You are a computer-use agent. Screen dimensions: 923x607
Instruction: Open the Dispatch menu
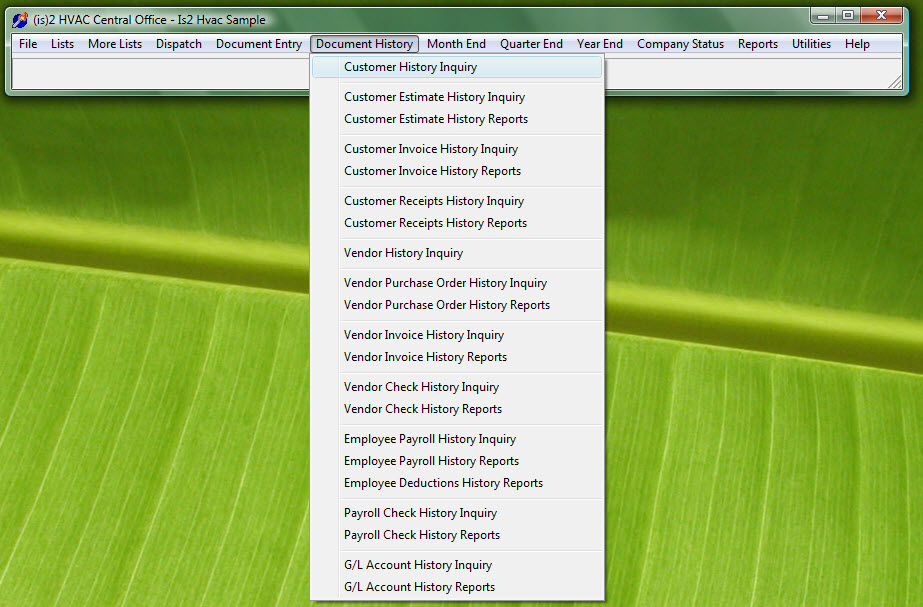[179, 44]
